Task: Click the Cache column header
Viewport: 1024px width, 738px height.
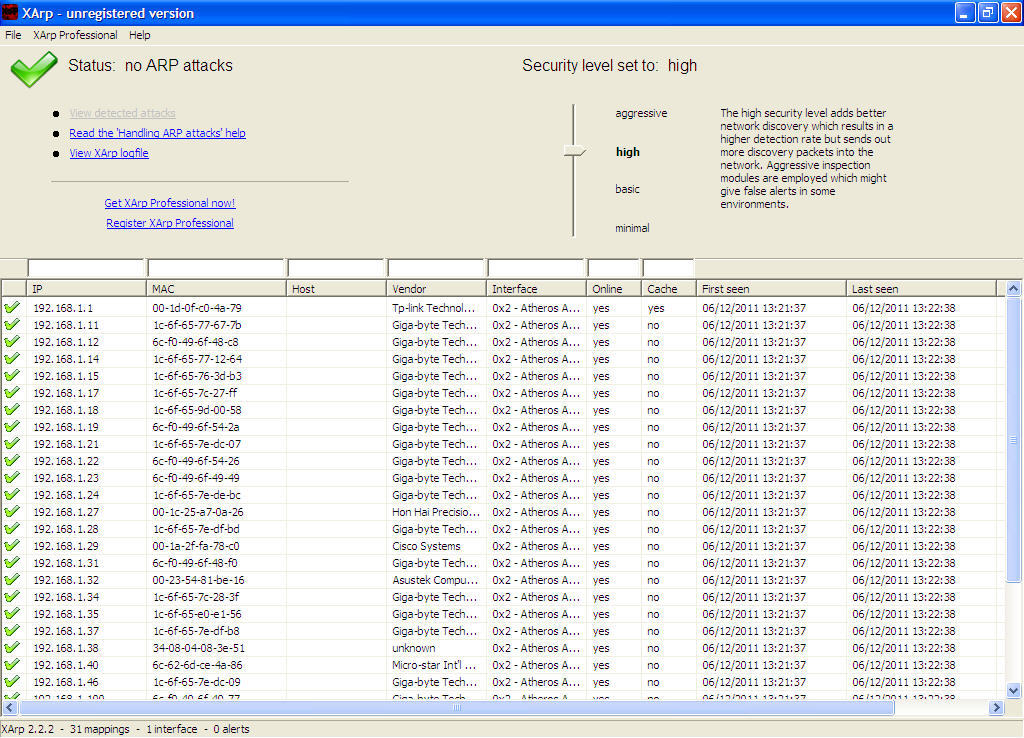Action: click(x=669, y=289)
